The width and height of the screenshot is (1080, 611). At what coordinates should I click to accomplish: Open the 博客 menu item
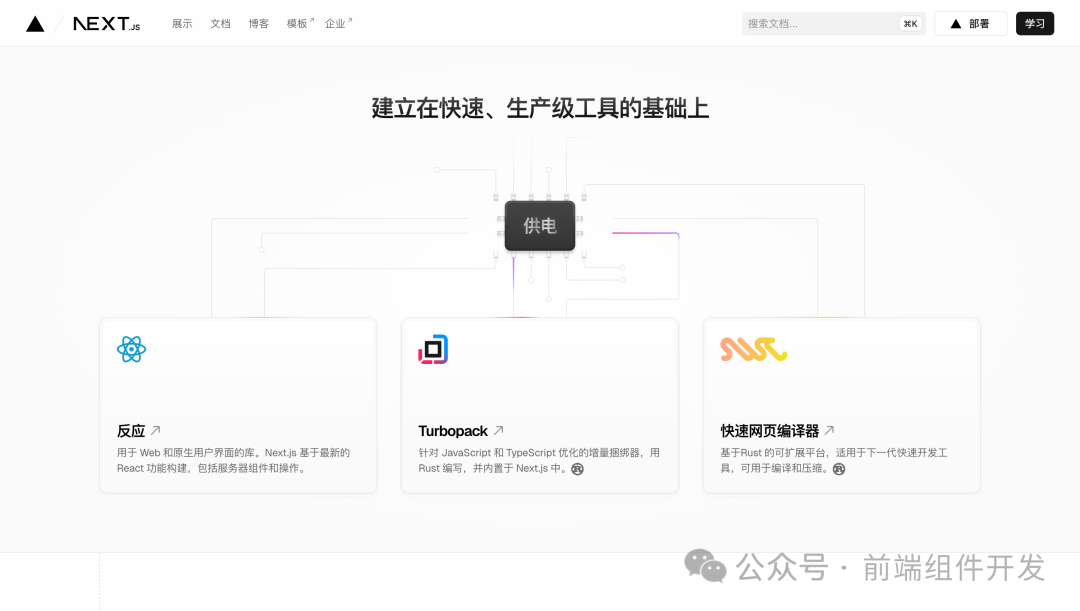pos(258,23)
